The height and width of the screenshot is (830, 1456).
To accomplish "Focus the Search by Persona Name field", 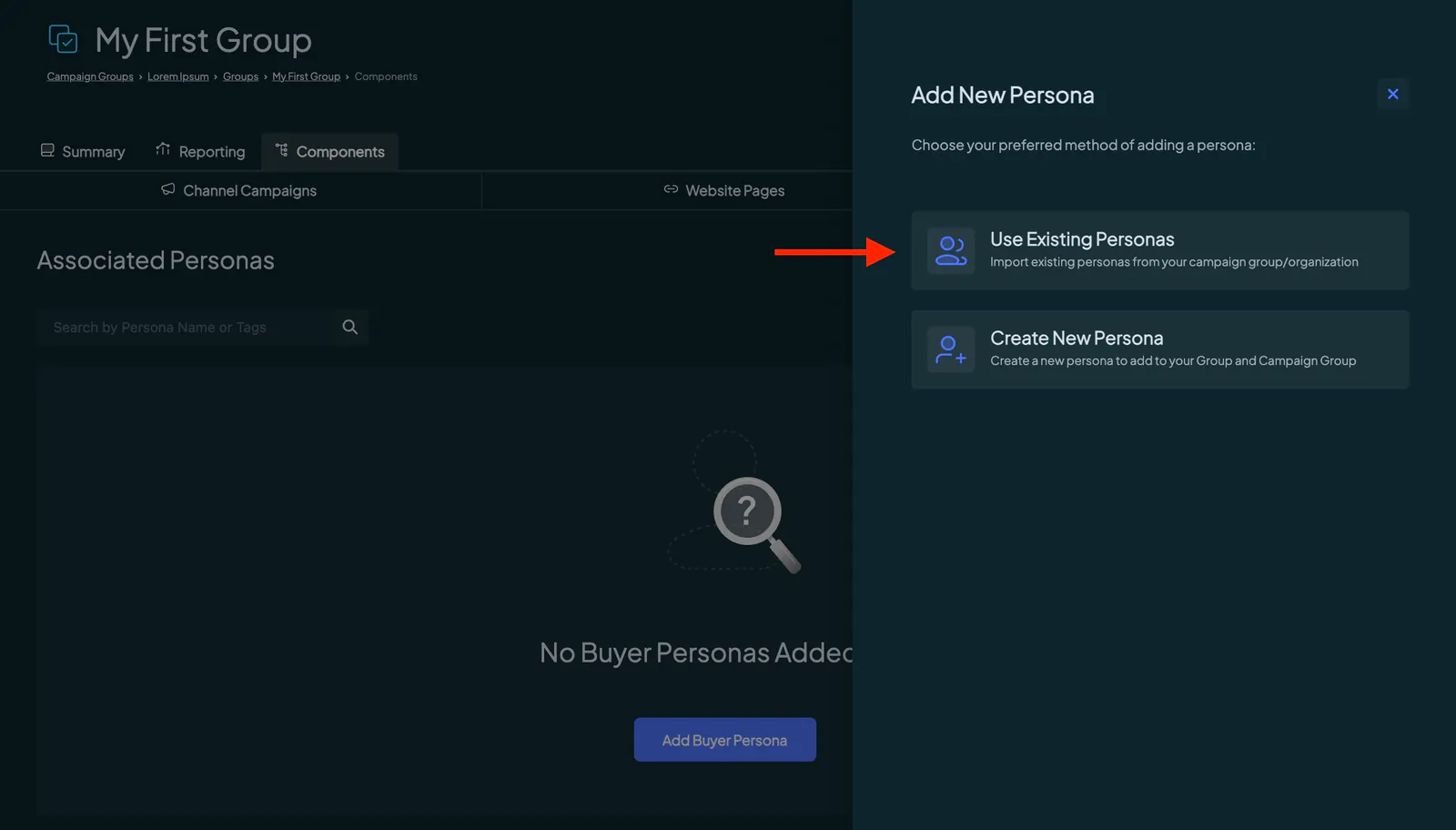I will [x=185, y=327].
